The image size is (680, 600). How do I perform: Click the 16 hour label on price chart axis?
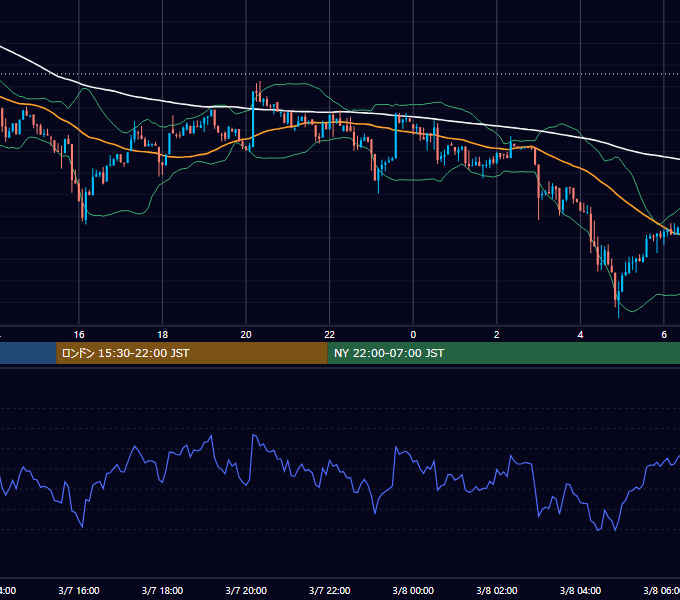pyautogui.click(x=79, y=335)
